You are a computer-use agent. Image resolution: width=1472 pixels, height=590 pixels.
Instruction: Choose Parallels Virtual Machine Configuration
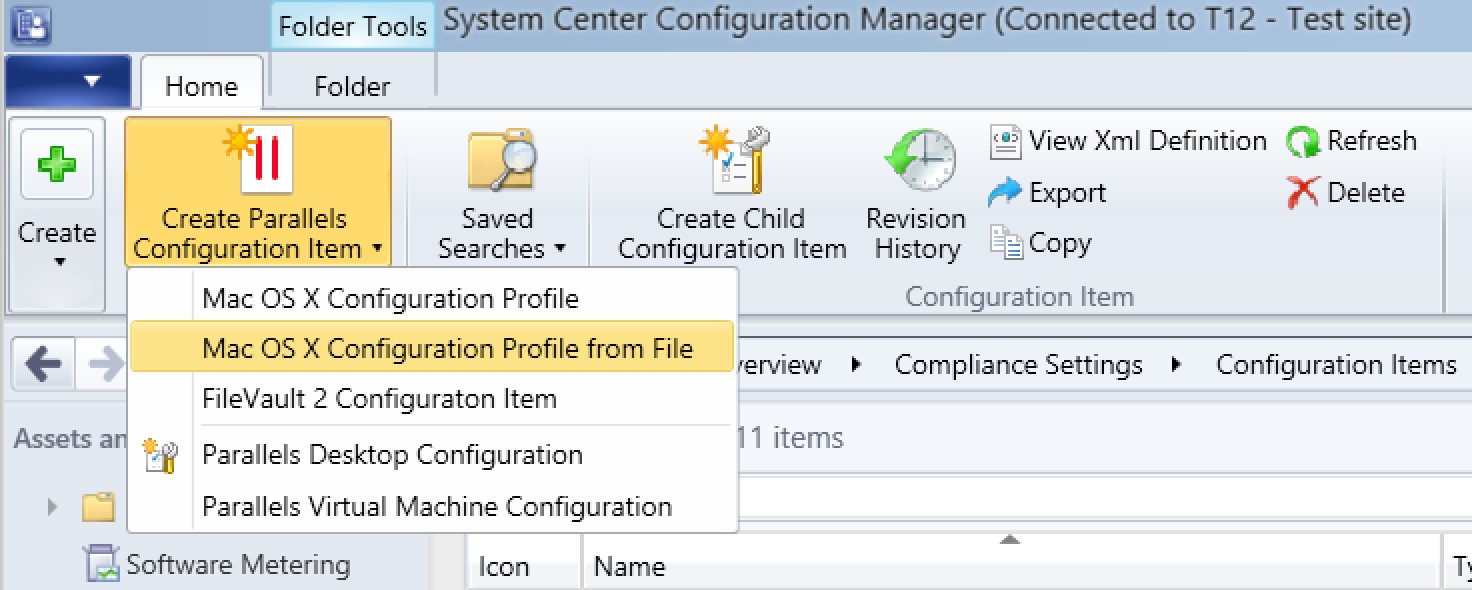click(432, 506)
